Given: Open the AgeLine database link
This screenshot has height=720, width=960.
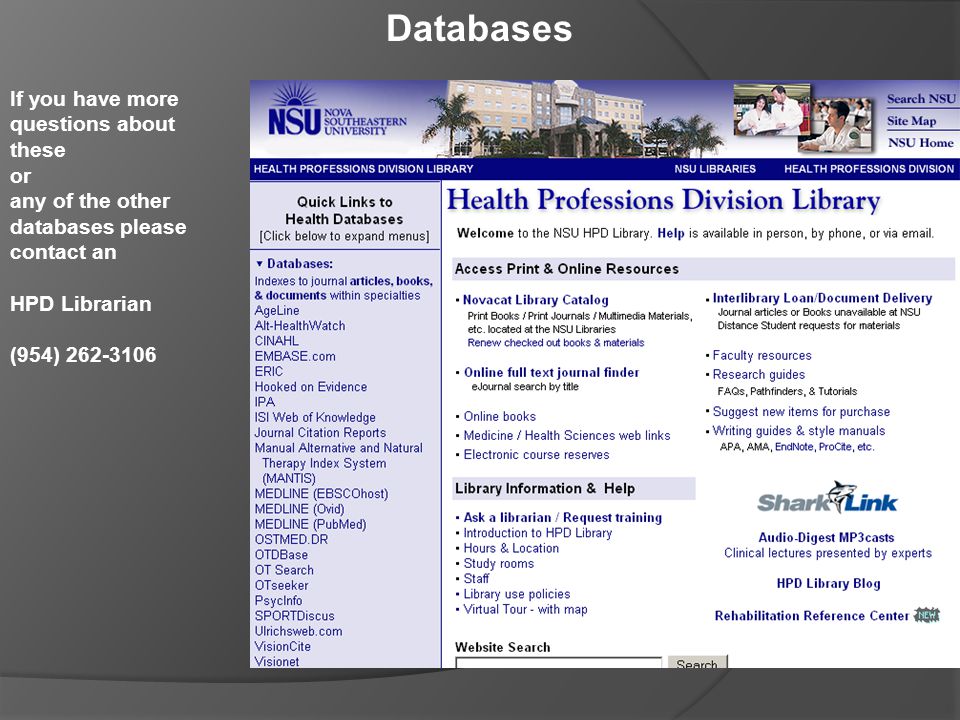Looking at the screenshot, I should click(277, 310).
